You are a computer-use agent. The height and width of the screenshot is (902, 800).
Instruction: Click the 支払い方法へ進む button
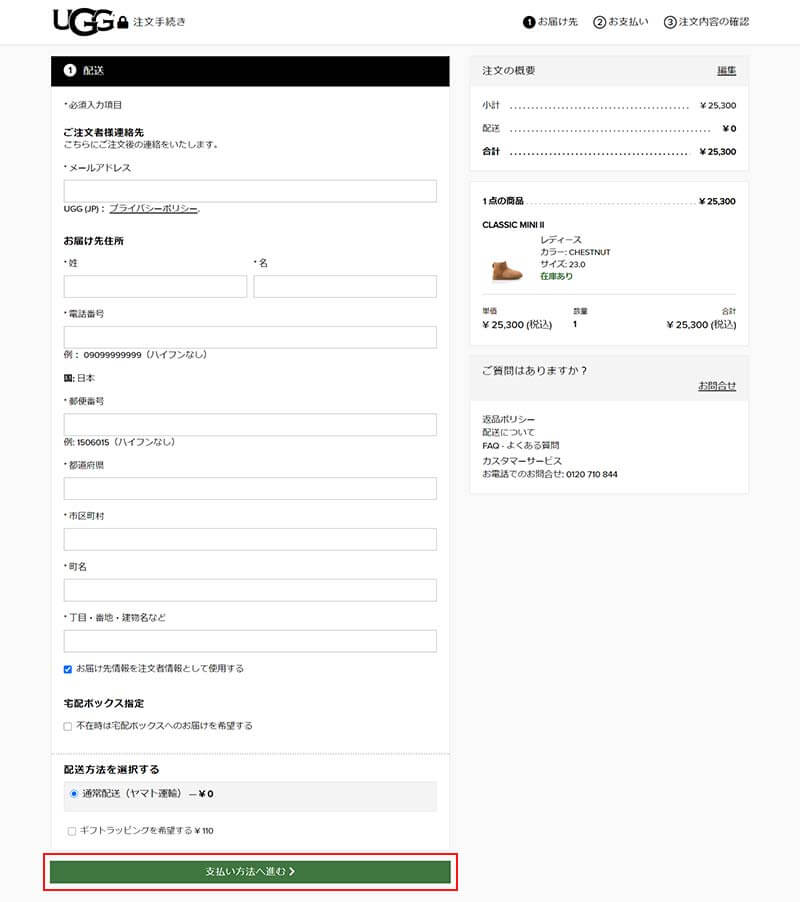pyautogui.click(x=250, y=872)
